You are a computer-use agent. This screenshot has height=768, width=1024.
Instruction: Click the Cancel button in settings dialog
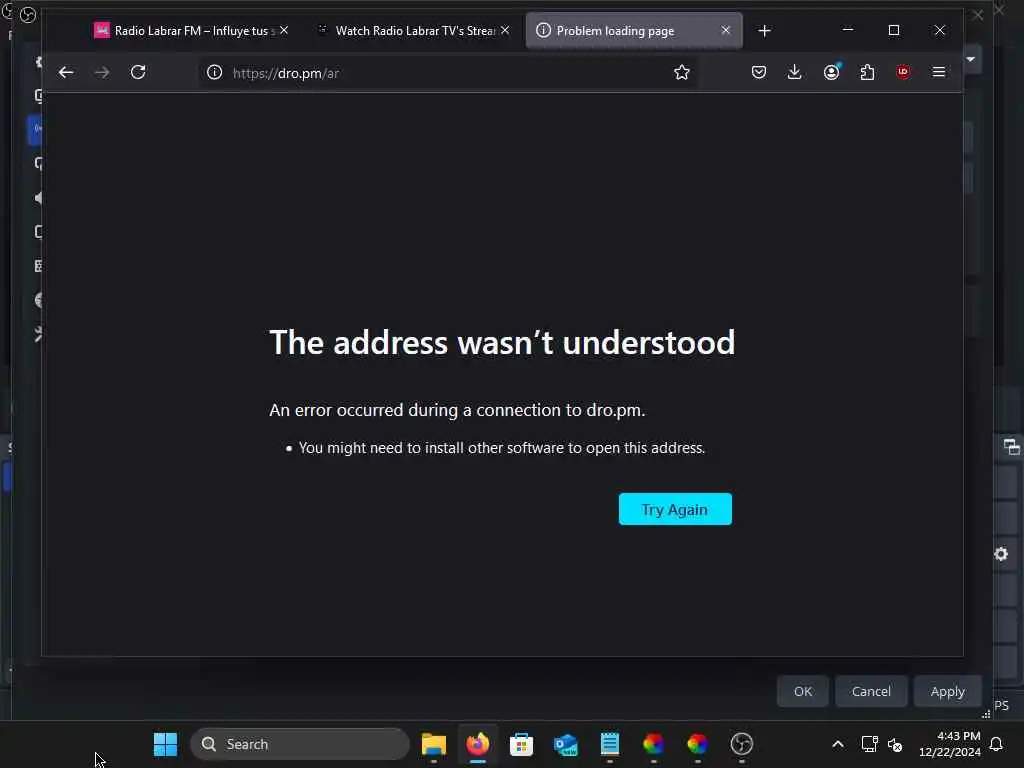click(871, 692)
